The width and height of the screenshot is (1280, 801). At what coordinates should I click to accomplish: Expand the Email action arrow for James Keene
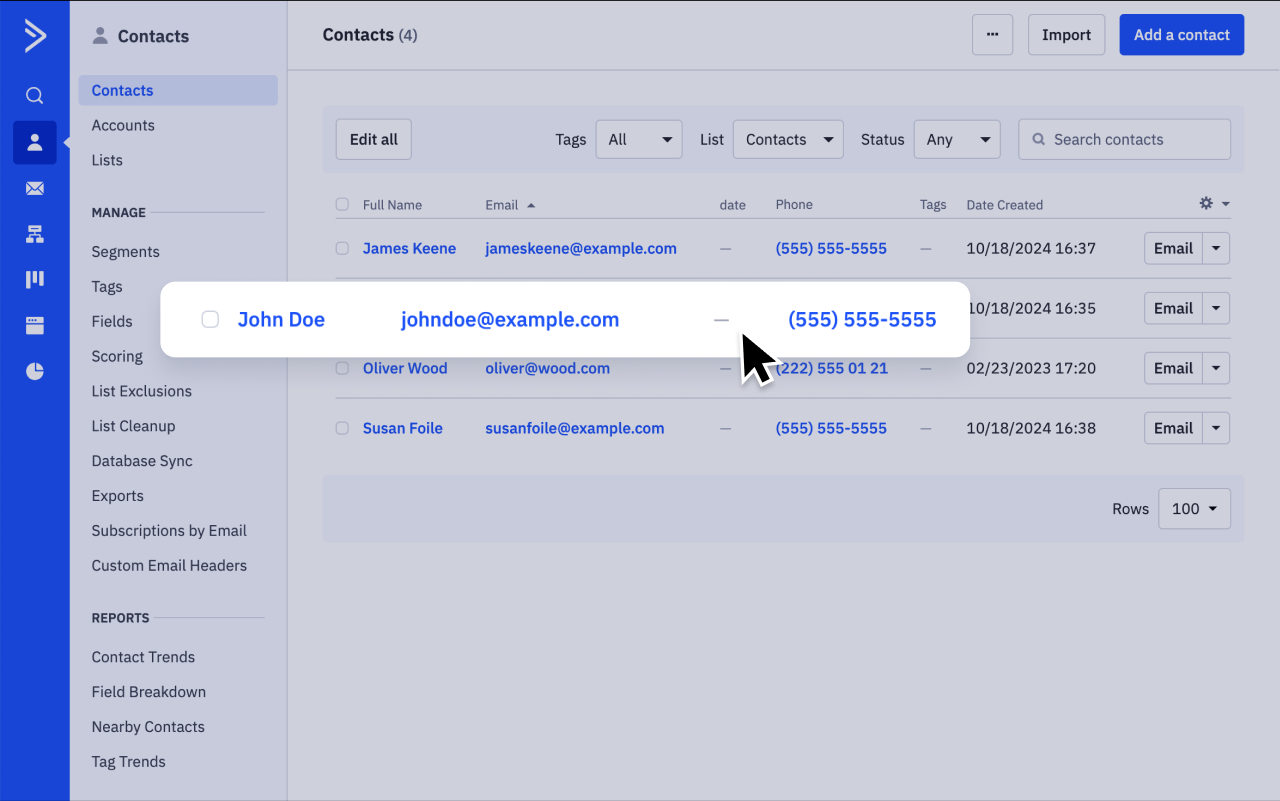[x=1216, y=248]
